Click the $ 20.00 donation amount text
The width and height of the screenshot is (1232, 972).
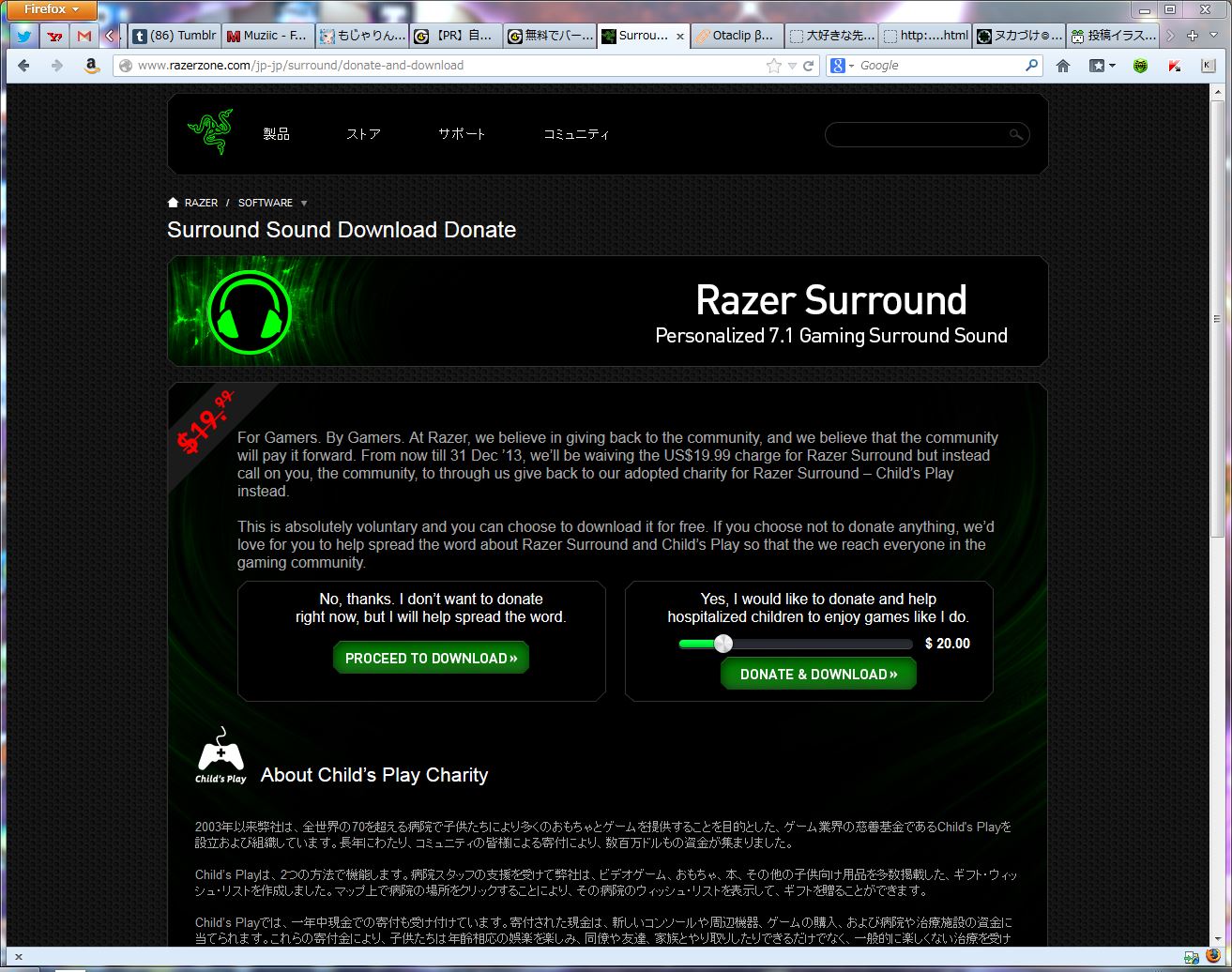pos(948,644)
